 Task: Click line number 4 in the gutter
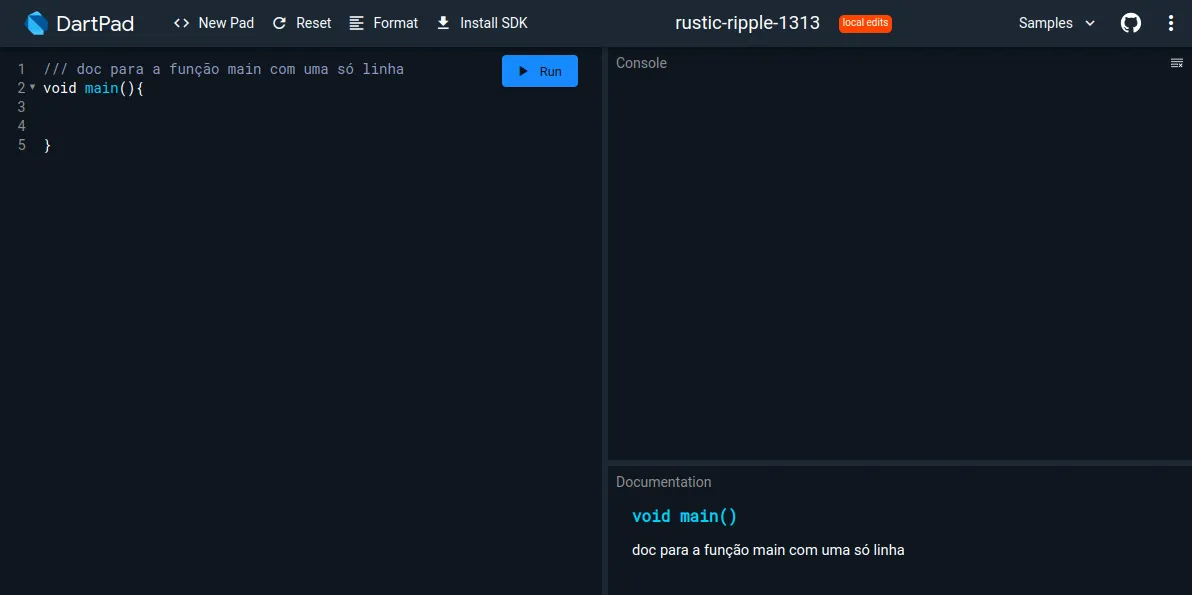[x=21, y=126]
